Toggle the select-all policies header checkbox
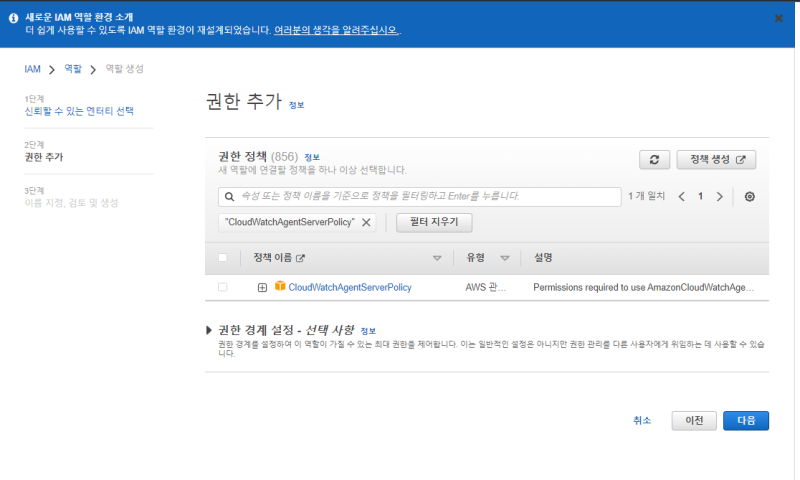The image size is (800, 480). (x=222, y=258)
